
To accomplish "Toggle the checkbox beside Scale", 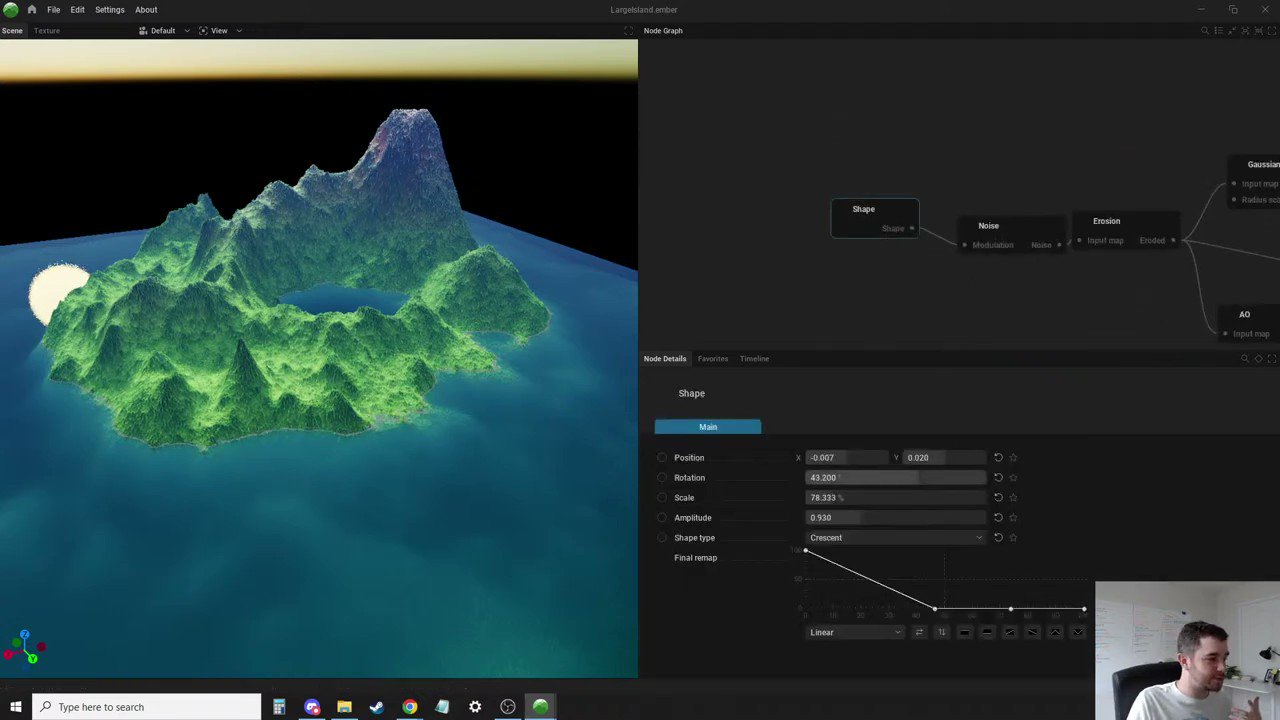I will tap(662, 497).
